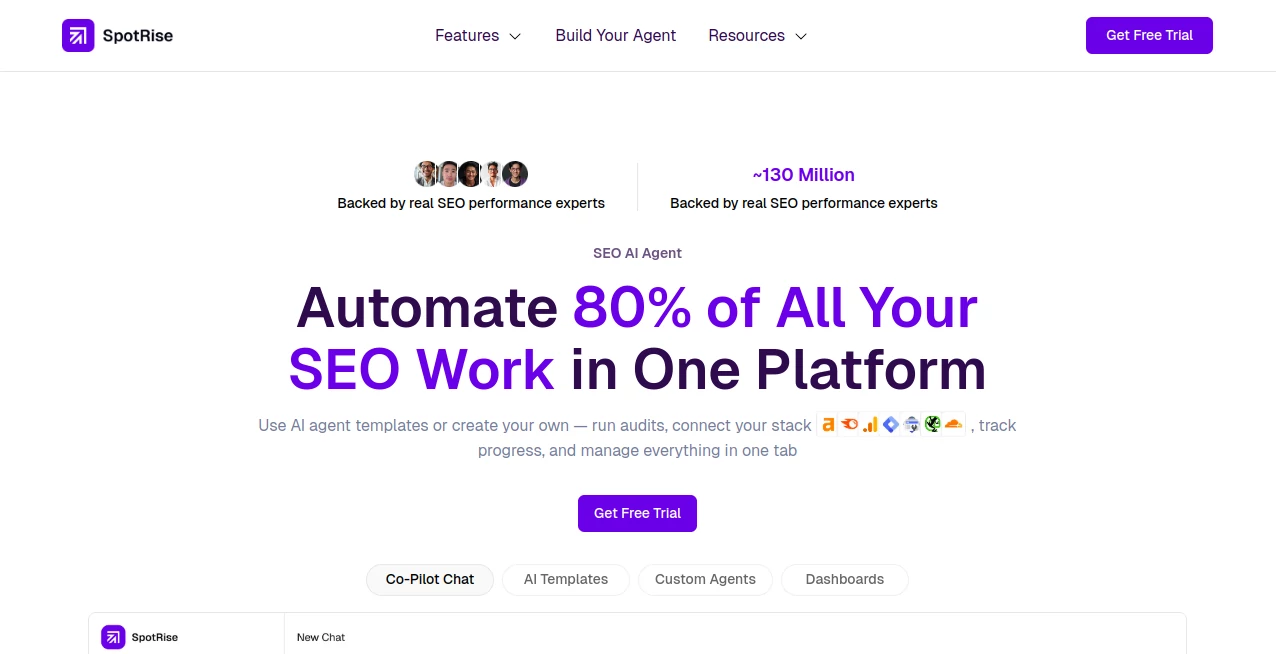Click the robot crawler integration icon
This screenshot has width=1276, height=654.
911,424
